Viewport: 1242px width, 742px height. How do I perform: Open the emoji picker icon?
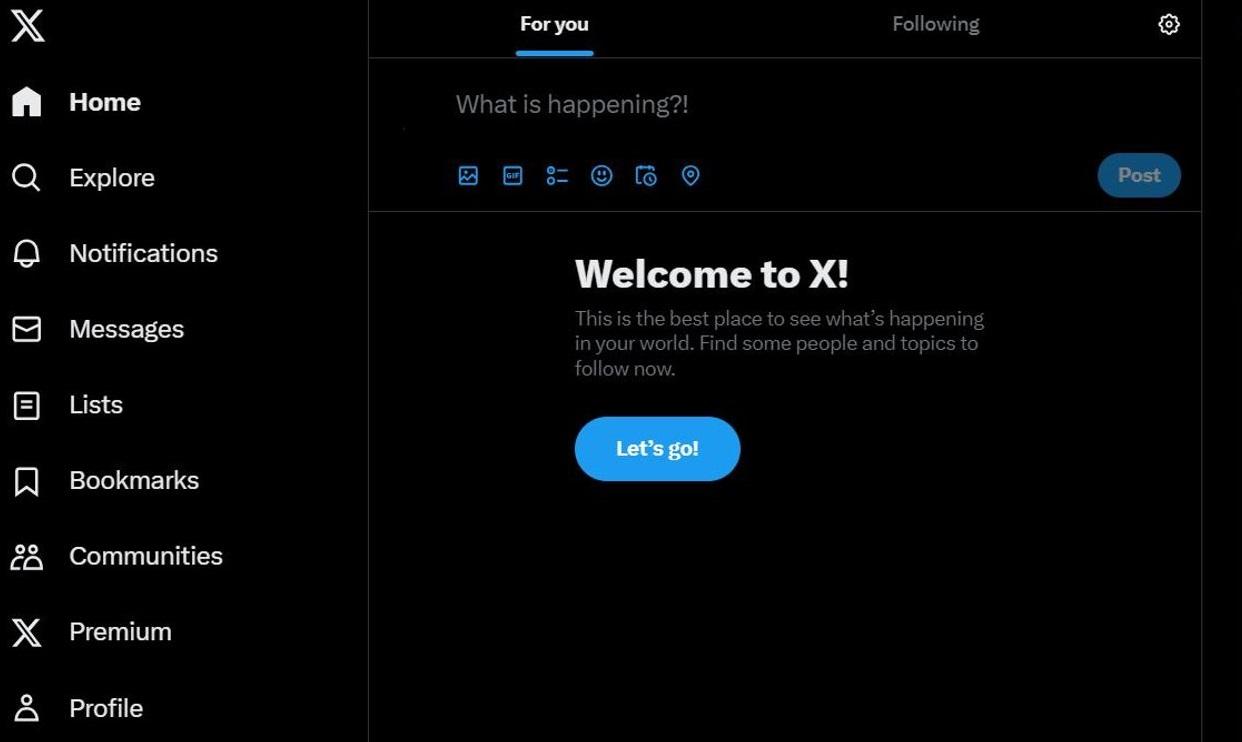click(x=601, y=176)
